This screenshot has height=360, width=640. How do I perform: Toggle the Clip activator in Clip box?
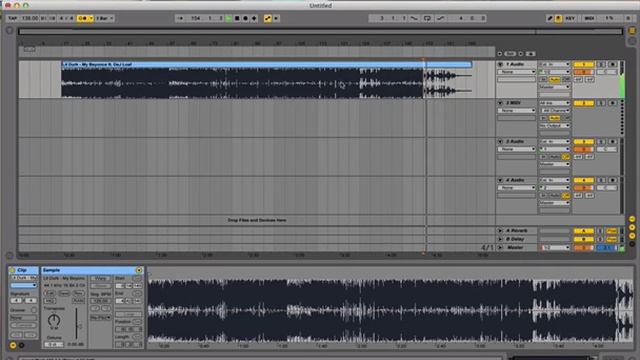click(12, 270)
